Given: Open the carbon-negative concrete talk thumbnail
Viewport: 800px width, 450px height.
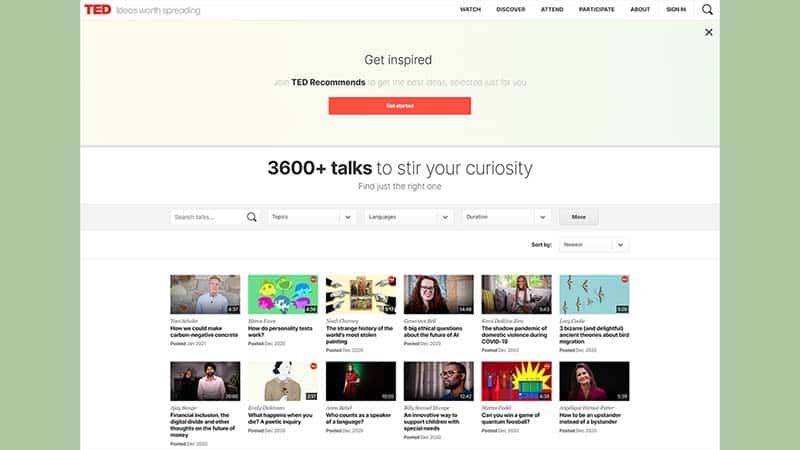Looking at the screenshot, I should click(x=205, y=294).
